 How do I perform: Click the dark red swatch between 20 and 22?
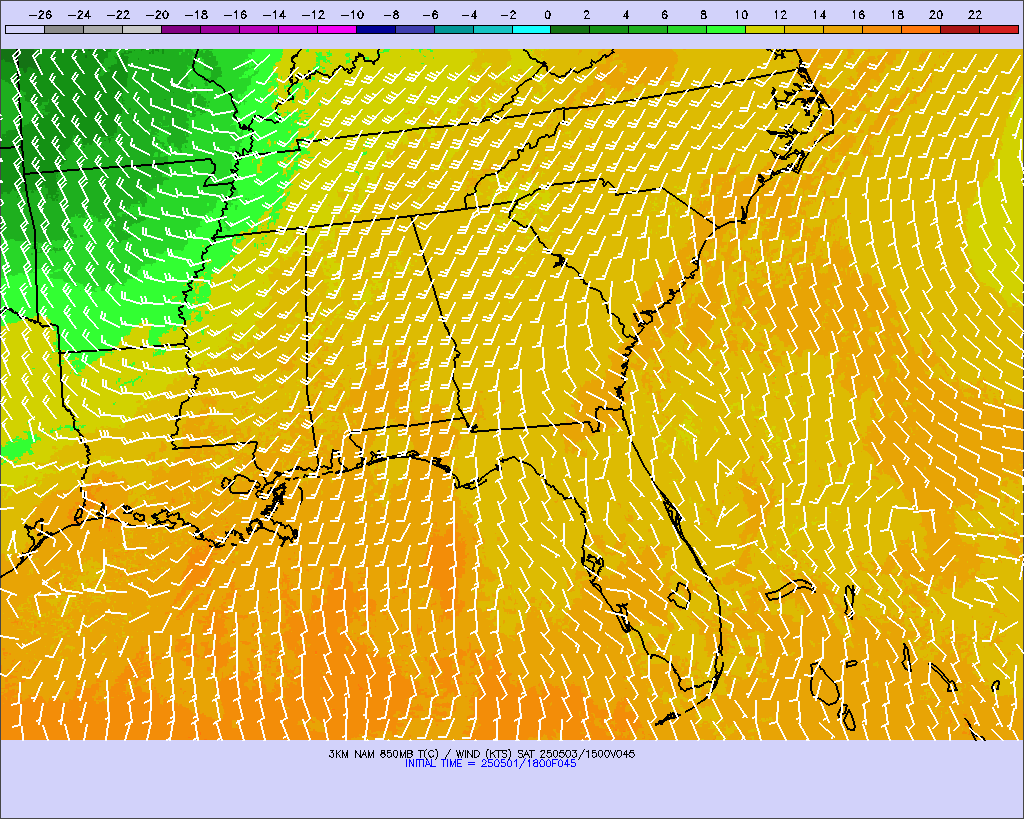(x=960, y=29)
